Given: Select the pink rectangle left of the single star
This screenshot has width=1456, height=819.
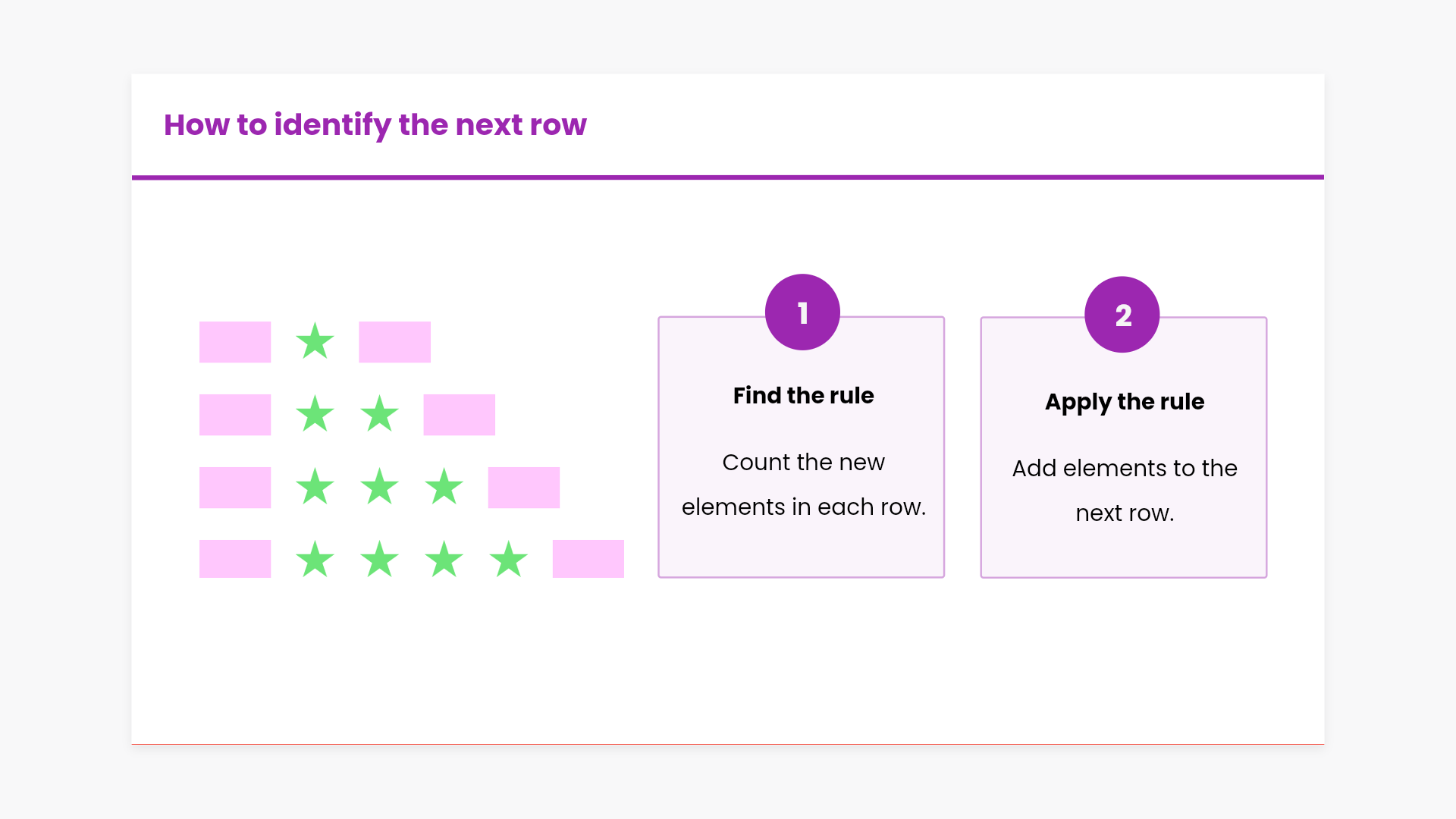Looking at the screenshot, I should 235,342.
